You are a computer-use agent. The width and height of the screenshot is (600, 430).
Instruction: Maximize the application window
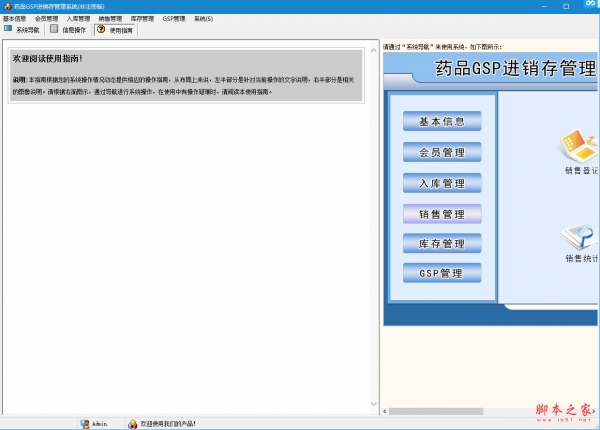click(566, 7)
